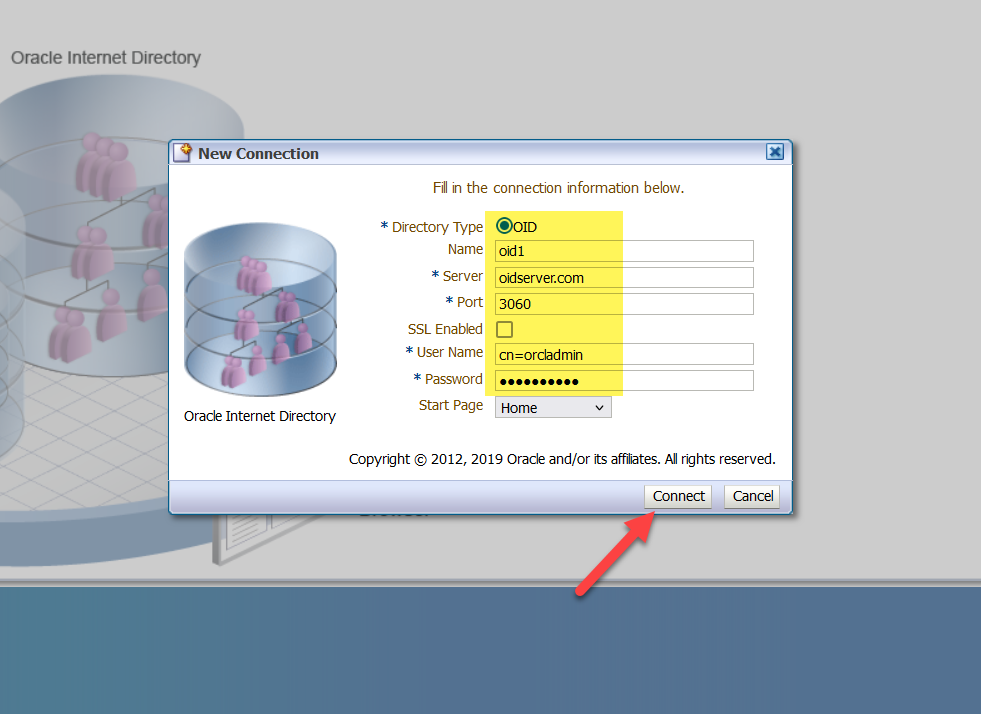Click the New Connection title bar text
The width and height of the screenshot is (981, 714).
tap(258, 154)
